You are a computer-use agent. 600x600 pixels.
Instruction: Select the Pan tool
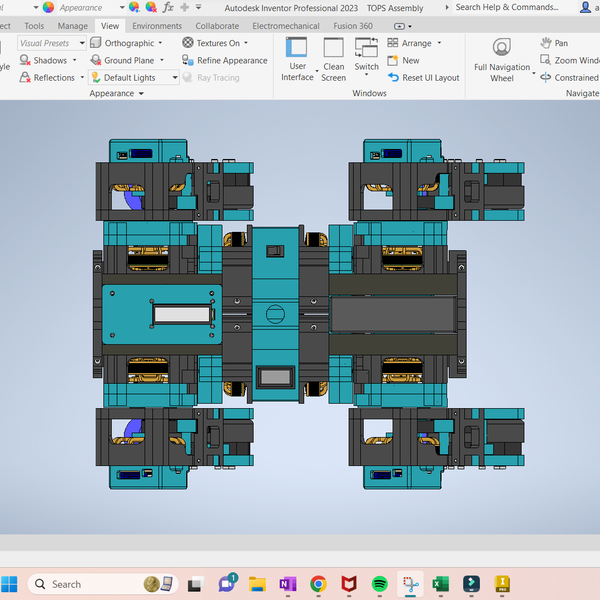coord(554,43)
